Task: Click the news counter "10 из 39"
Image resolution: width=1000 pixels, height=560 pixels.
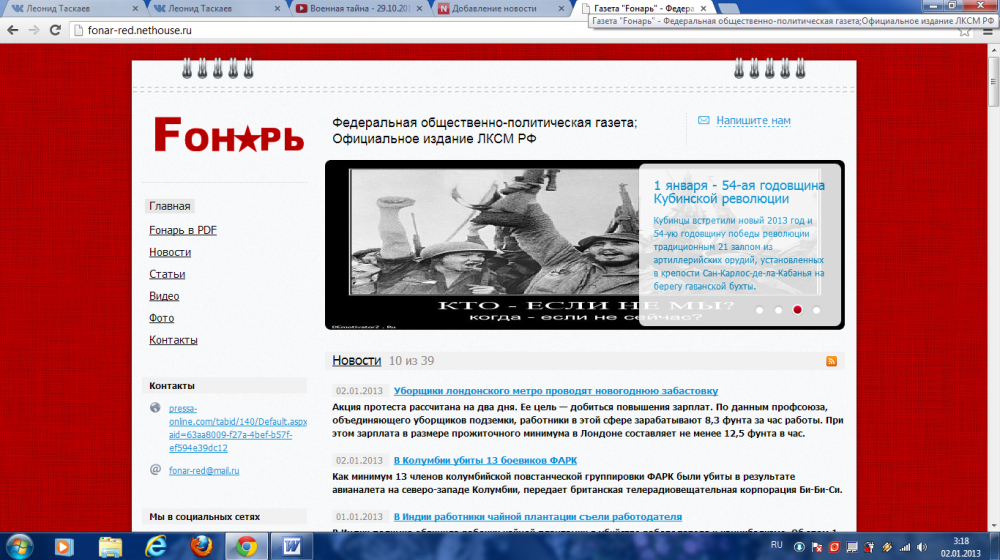Action: point(411,361)
